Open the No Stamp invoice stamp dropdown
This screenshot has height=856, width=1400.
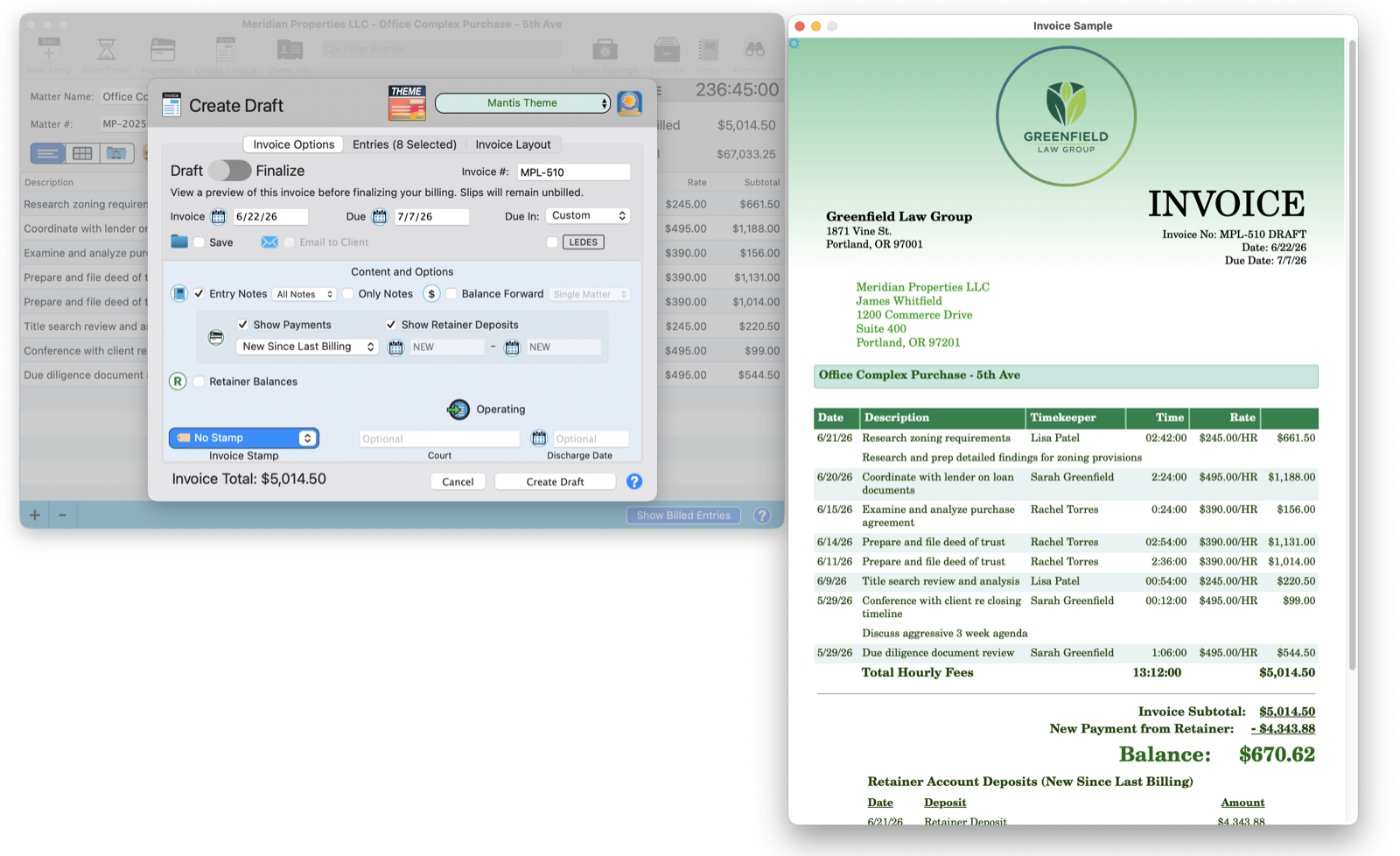[x=244, y=438]
